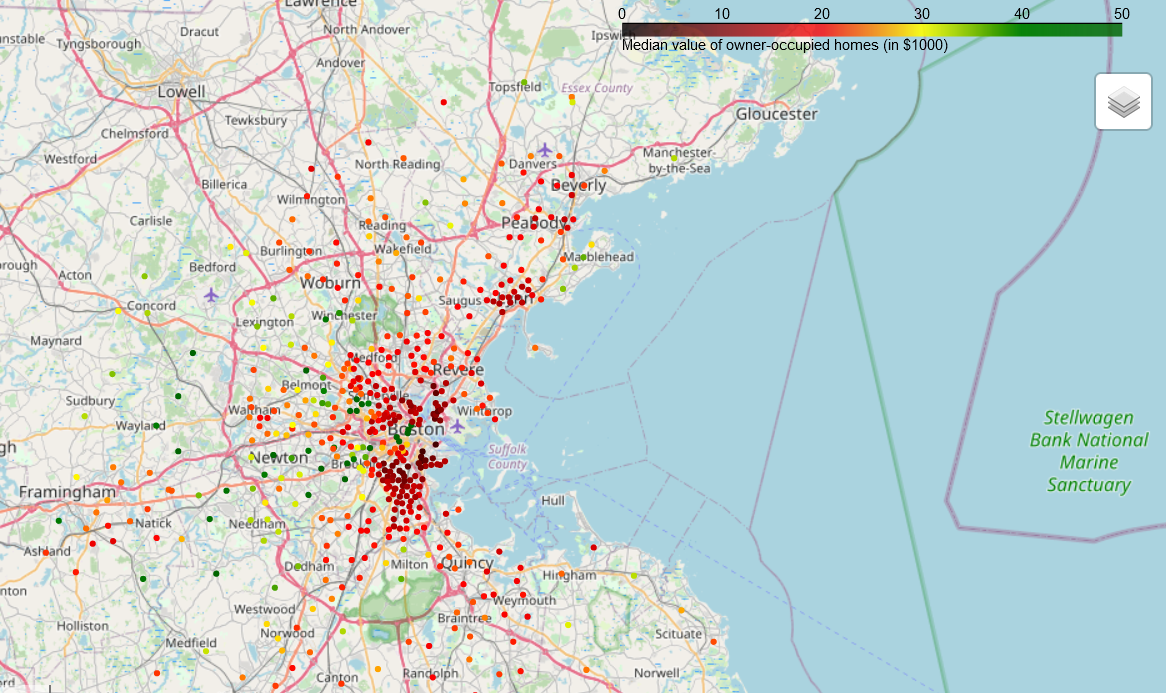
Task: Click the 'Woburn' city label
Action: coord(330,283)
